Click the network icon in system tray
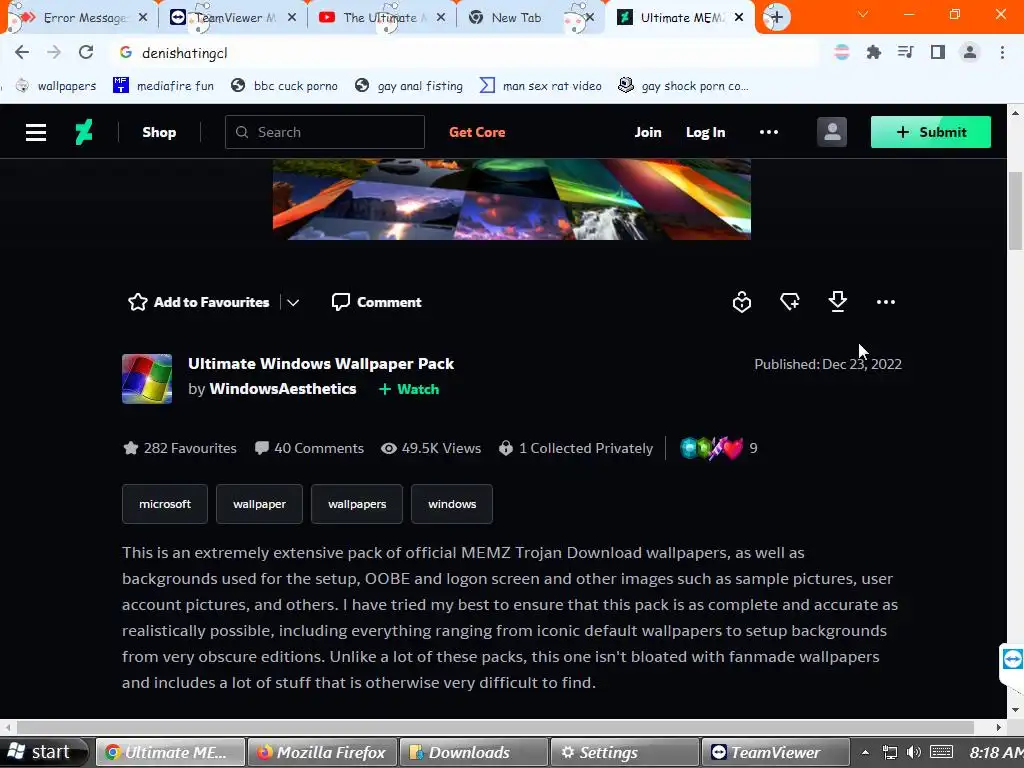Image resolution: width=1024 pixels, height=768 pixels. [889, 753]
